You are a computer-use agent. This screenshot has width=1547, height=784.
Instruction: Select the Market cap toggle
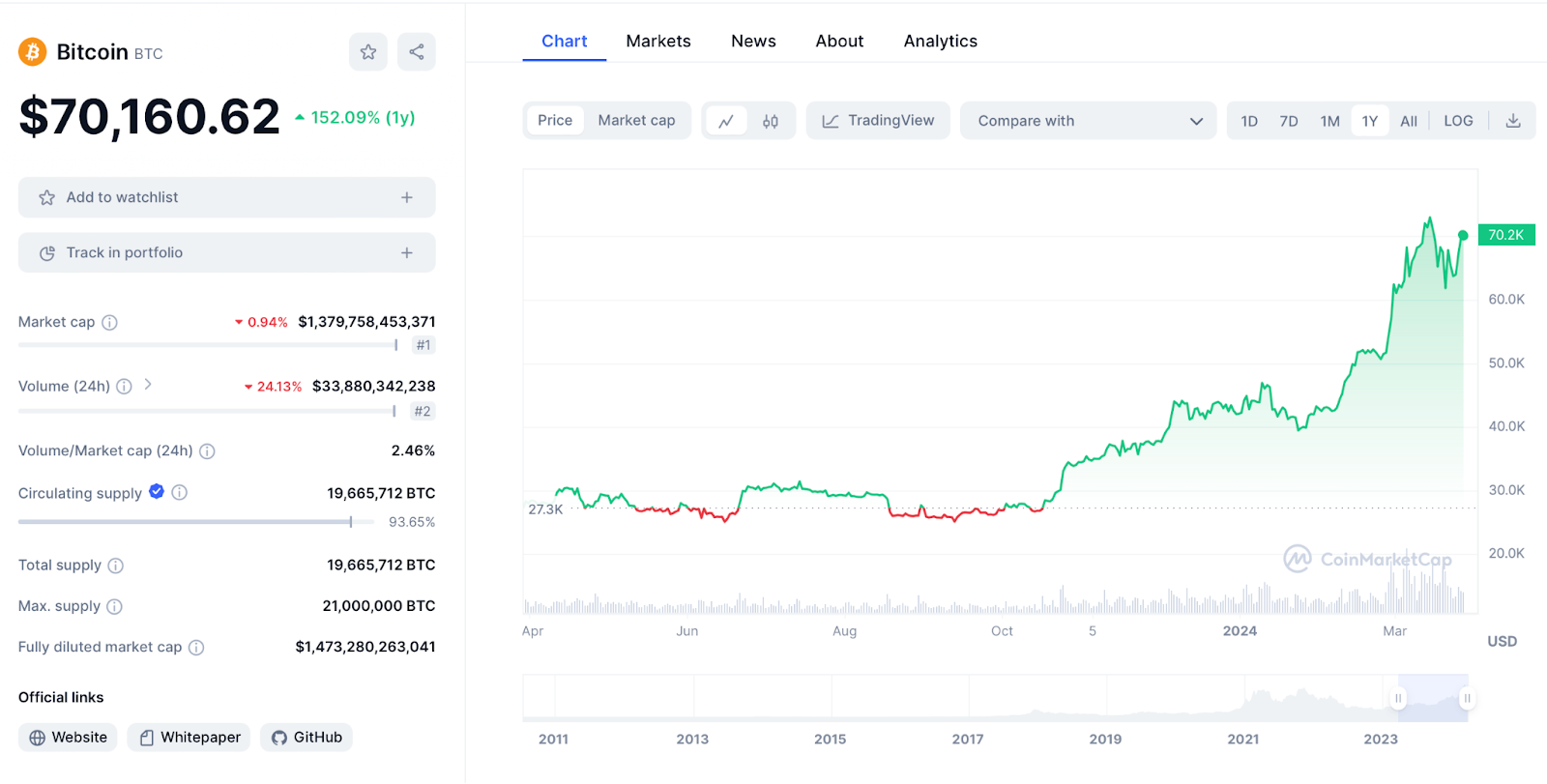coord(636,121)
